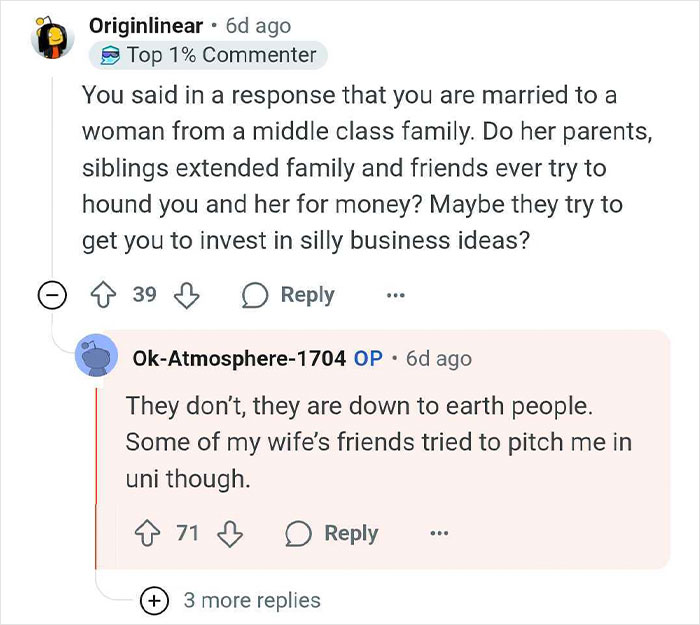Reply to Ok-Atmosphere-1704's comment
The image size is (700, 625).
(x=331, y=533)
